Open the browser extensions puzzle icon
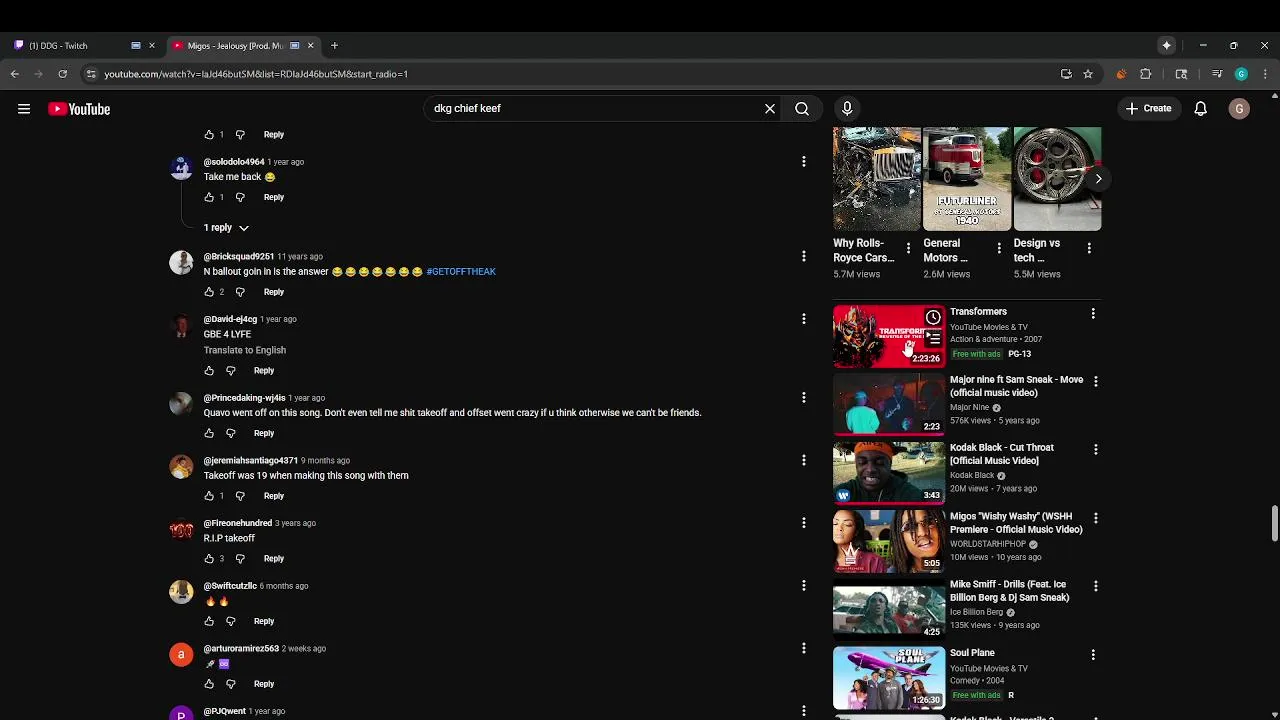The width and height of the screenshot is (1280, 720). click(x=1146, y=74)
